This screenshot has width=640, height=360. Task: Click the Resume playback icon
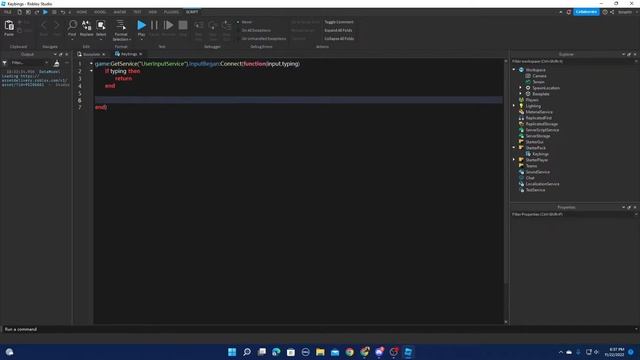168,25
